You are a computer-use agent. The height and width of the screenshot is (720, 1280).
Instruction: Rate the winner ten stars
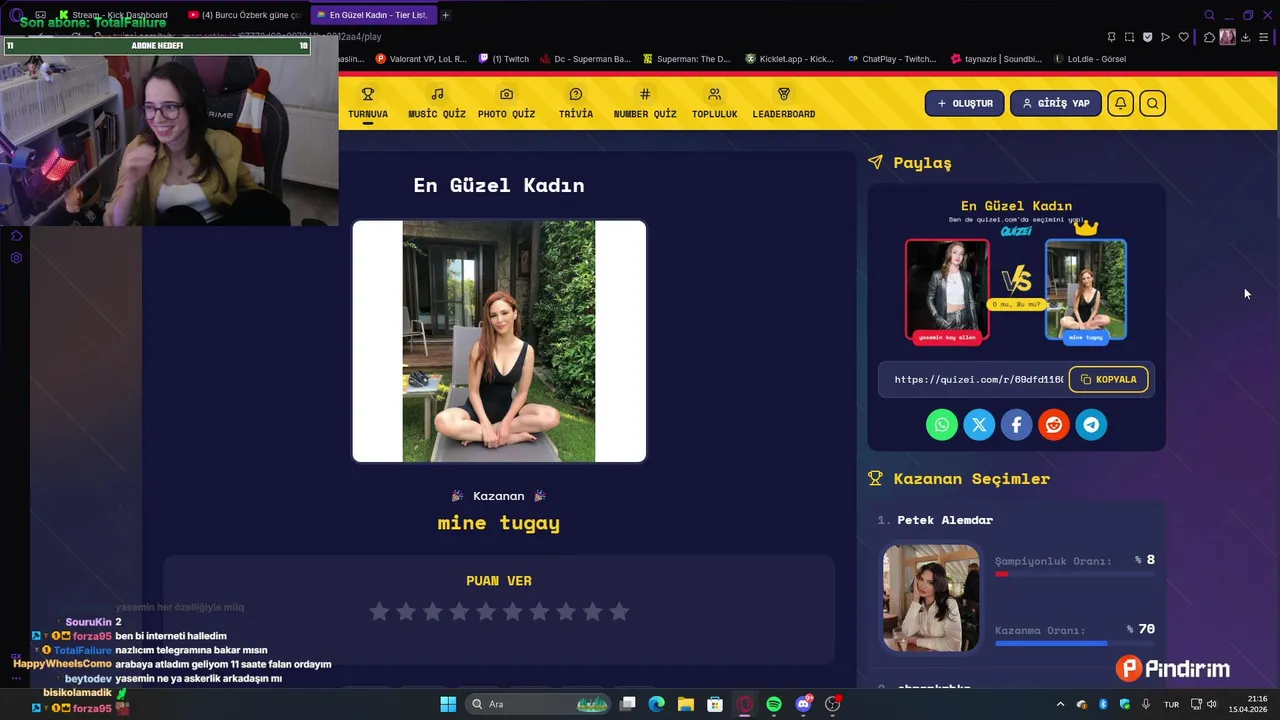click(x=619, y=611)
